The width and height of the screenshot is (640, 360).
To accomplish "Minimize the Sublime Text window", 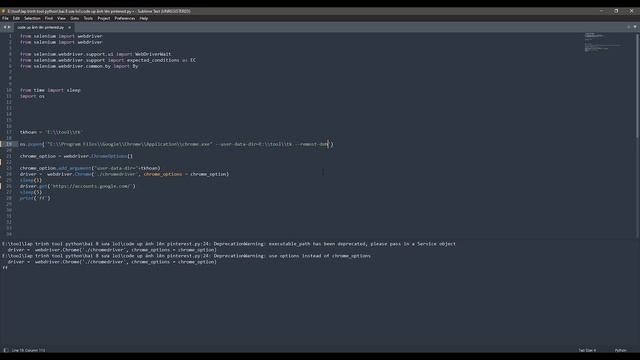I will tap(602, 11).
